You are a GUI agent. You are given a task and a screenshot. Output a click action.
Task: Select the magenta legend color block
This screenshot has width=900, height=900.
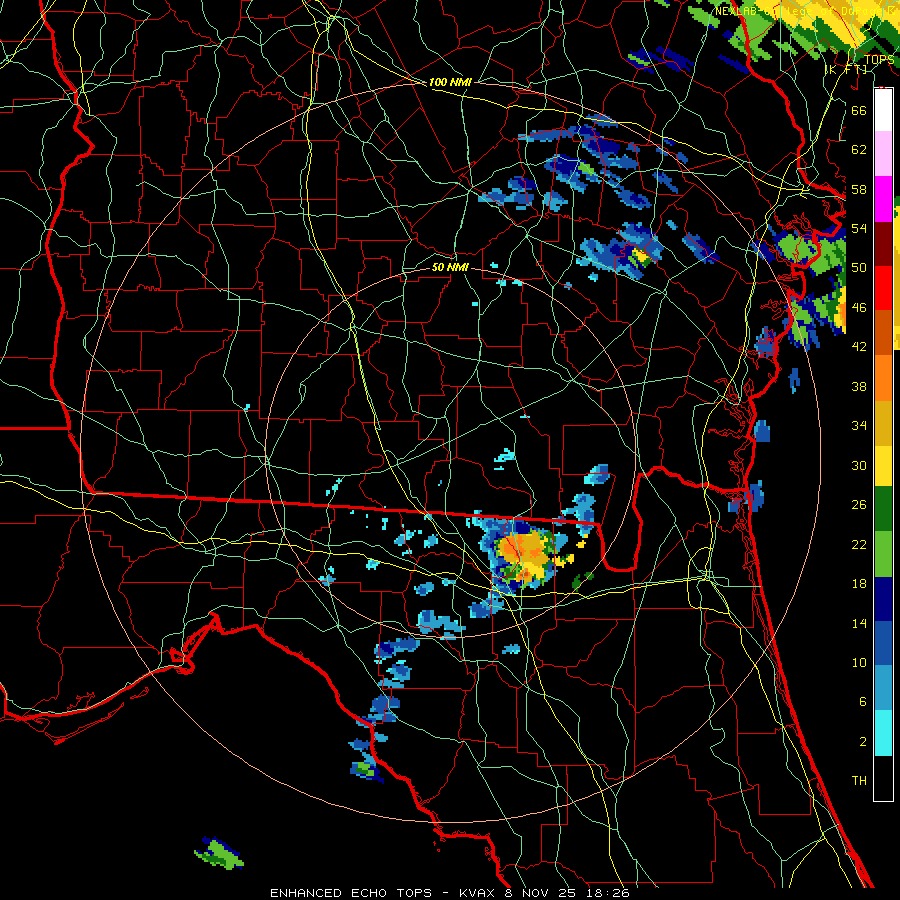[883, 199]
